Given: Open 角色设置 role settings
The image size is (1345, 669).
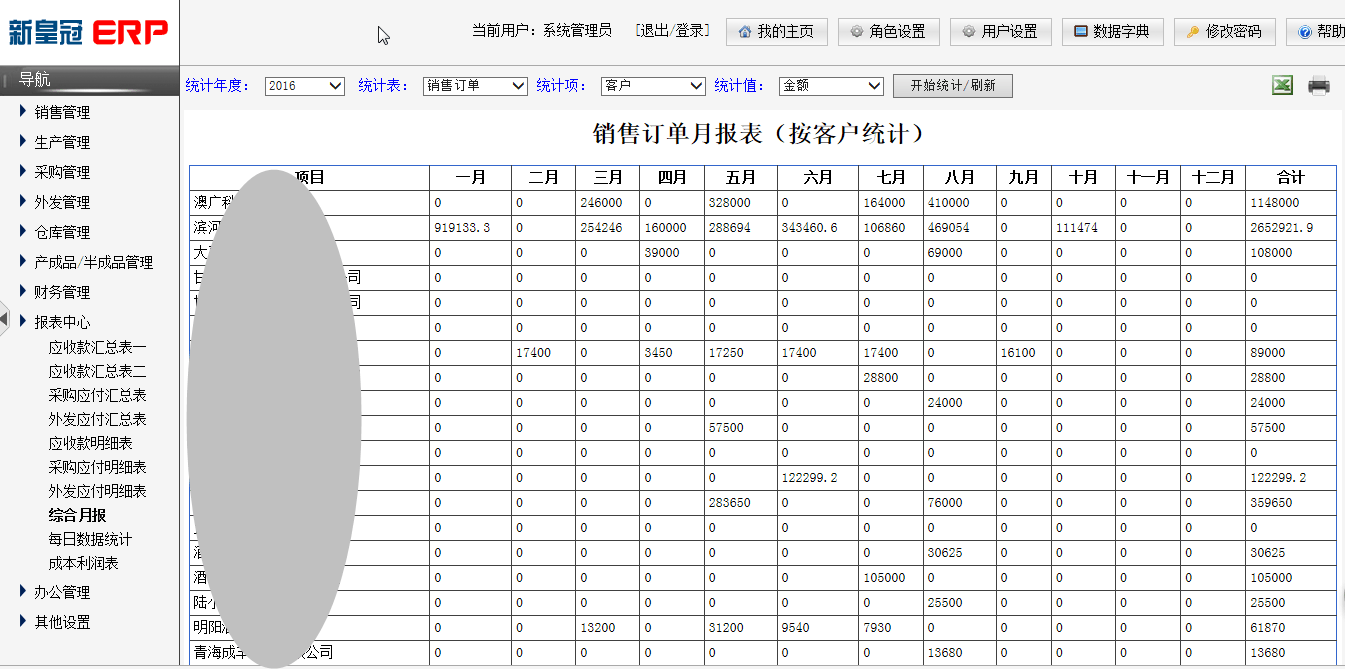Looking at the screenshot, I should [888, 32].
